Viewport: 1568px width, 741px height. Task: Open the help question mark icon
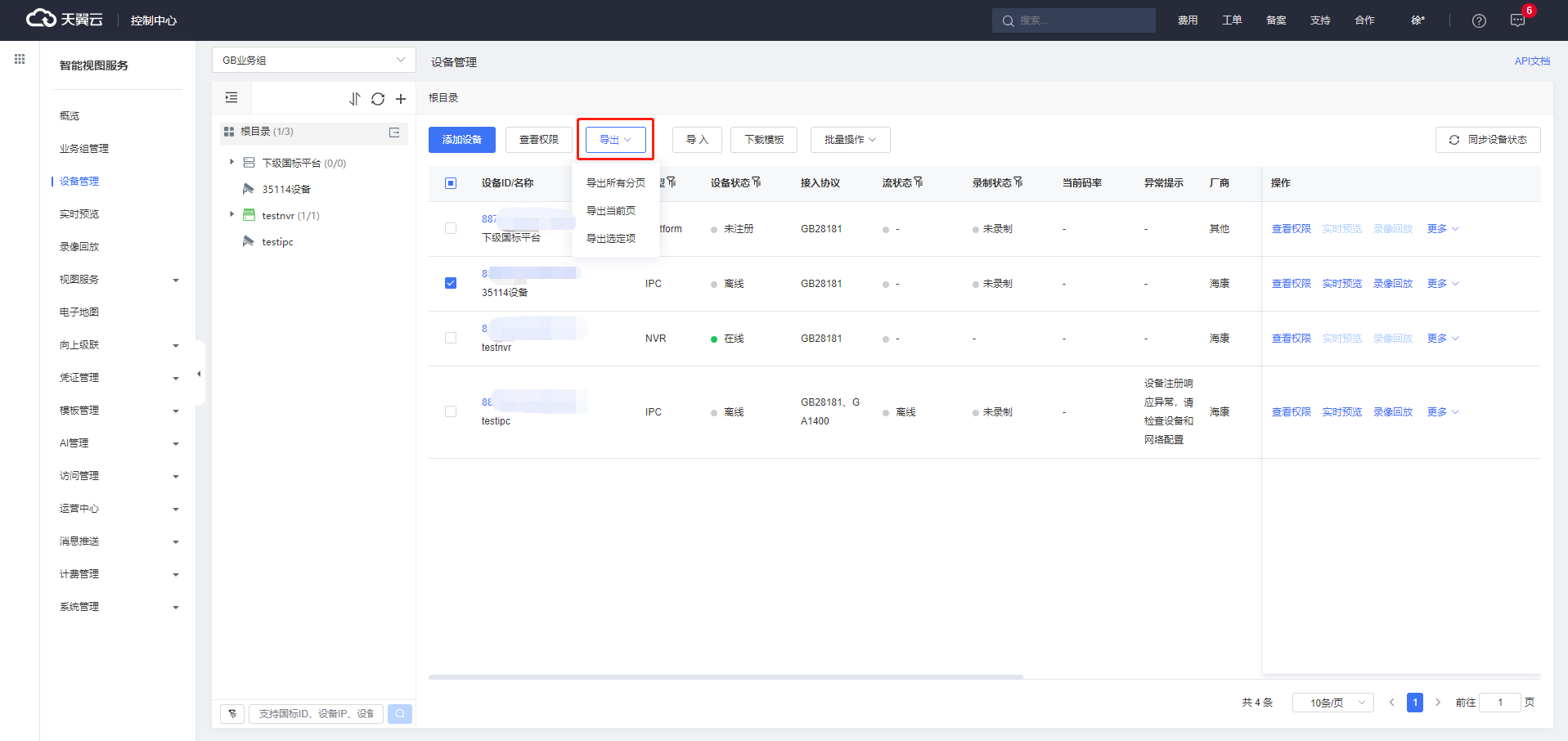point(1479,20)
